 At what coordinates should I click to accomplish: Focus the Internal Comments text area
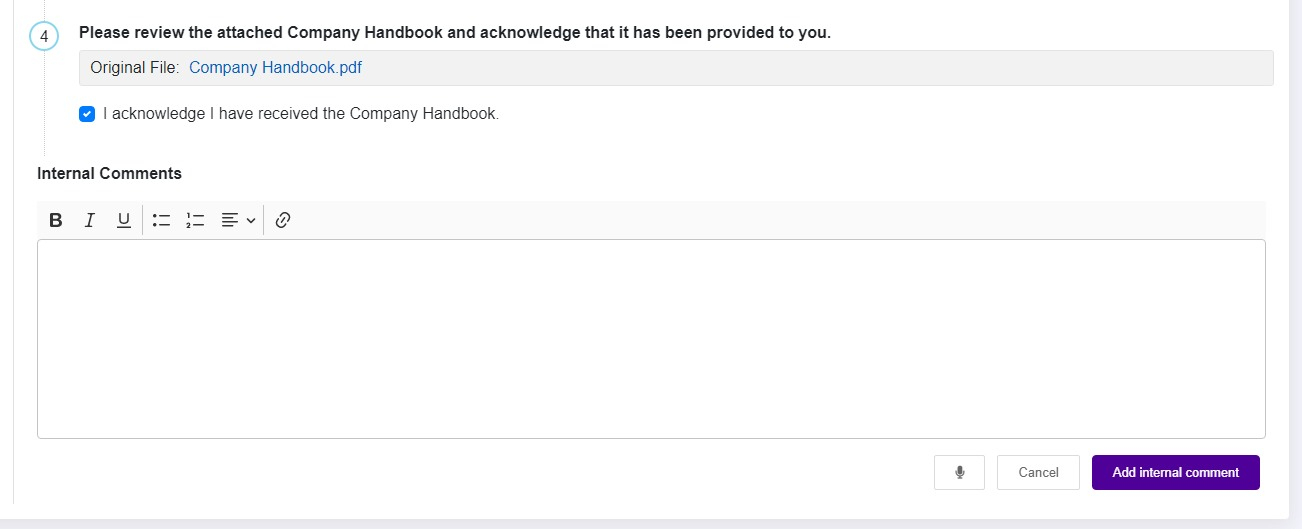pyautogui.click(x=651, y=338)
